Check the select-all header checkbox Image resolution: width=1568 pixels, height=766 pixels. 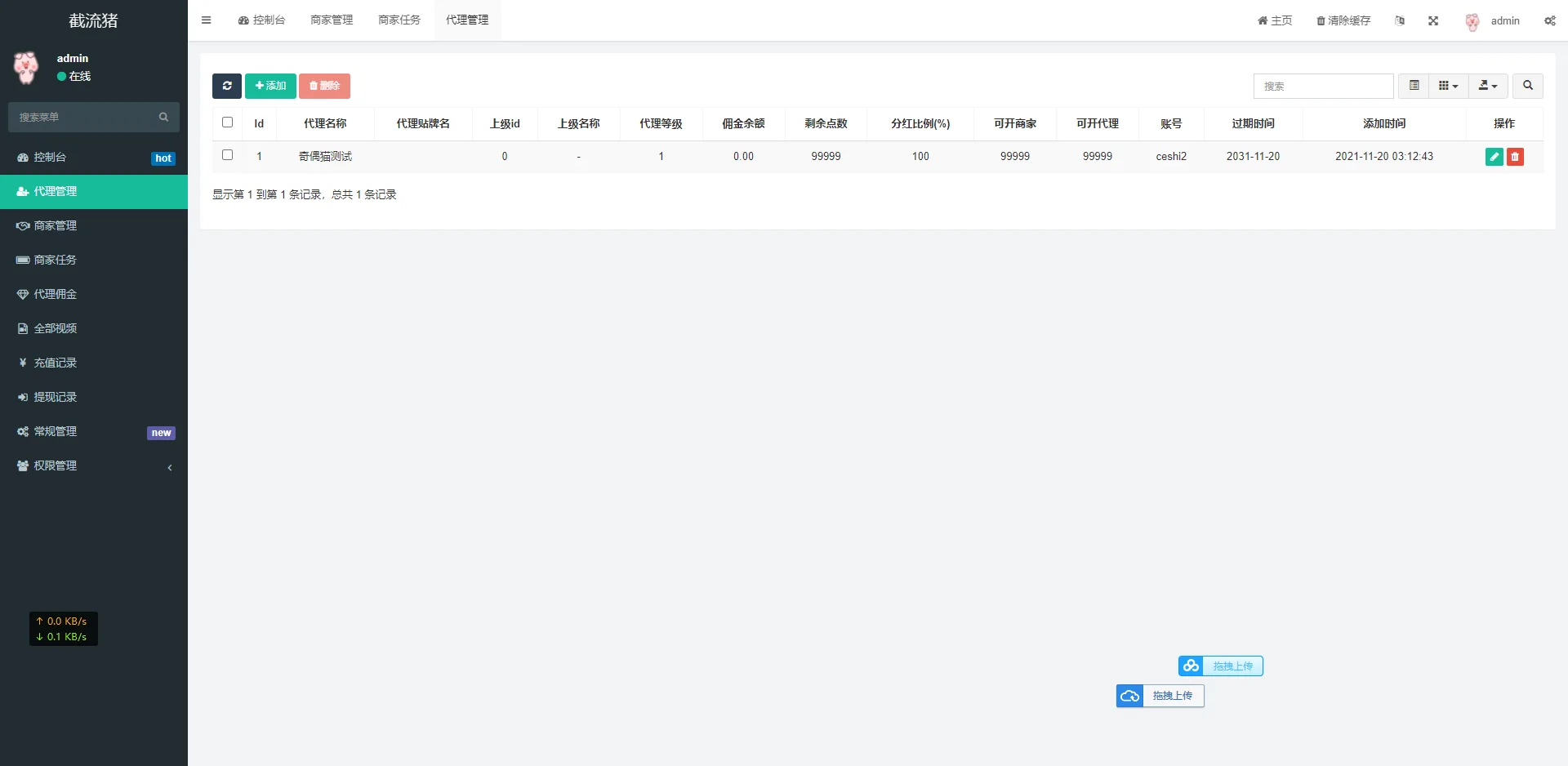(x=228, y=122)
